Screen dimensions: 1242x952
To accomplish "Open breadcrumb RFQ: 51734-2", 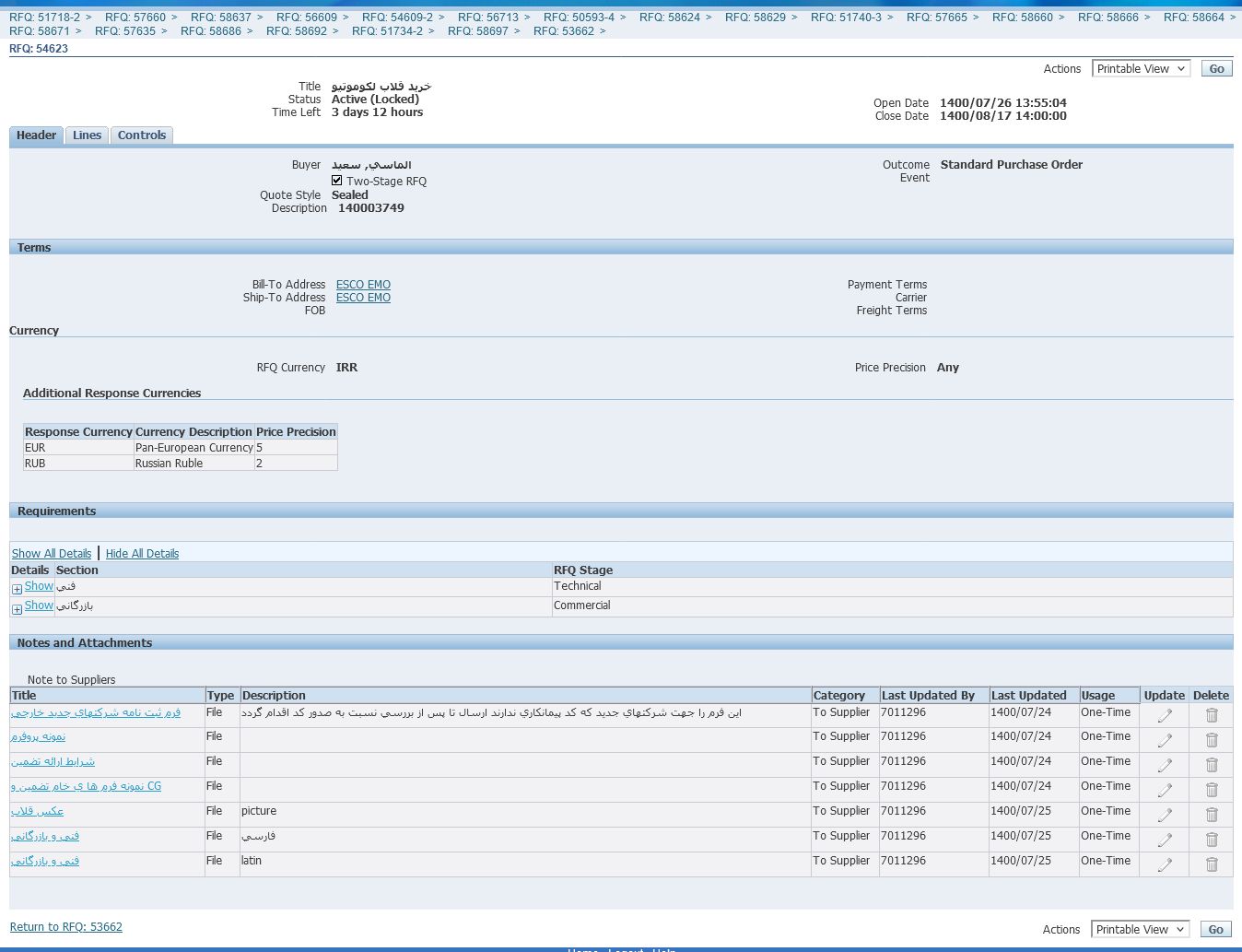I will click(387, 31).
